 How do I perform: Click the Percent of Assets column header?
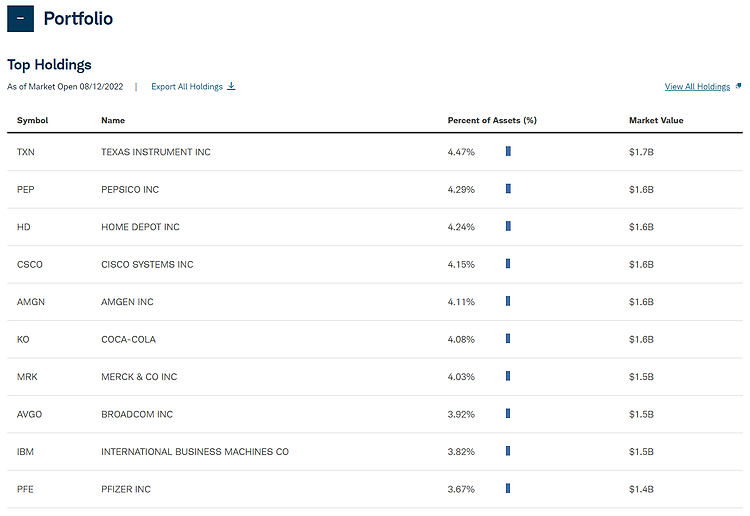492,120
